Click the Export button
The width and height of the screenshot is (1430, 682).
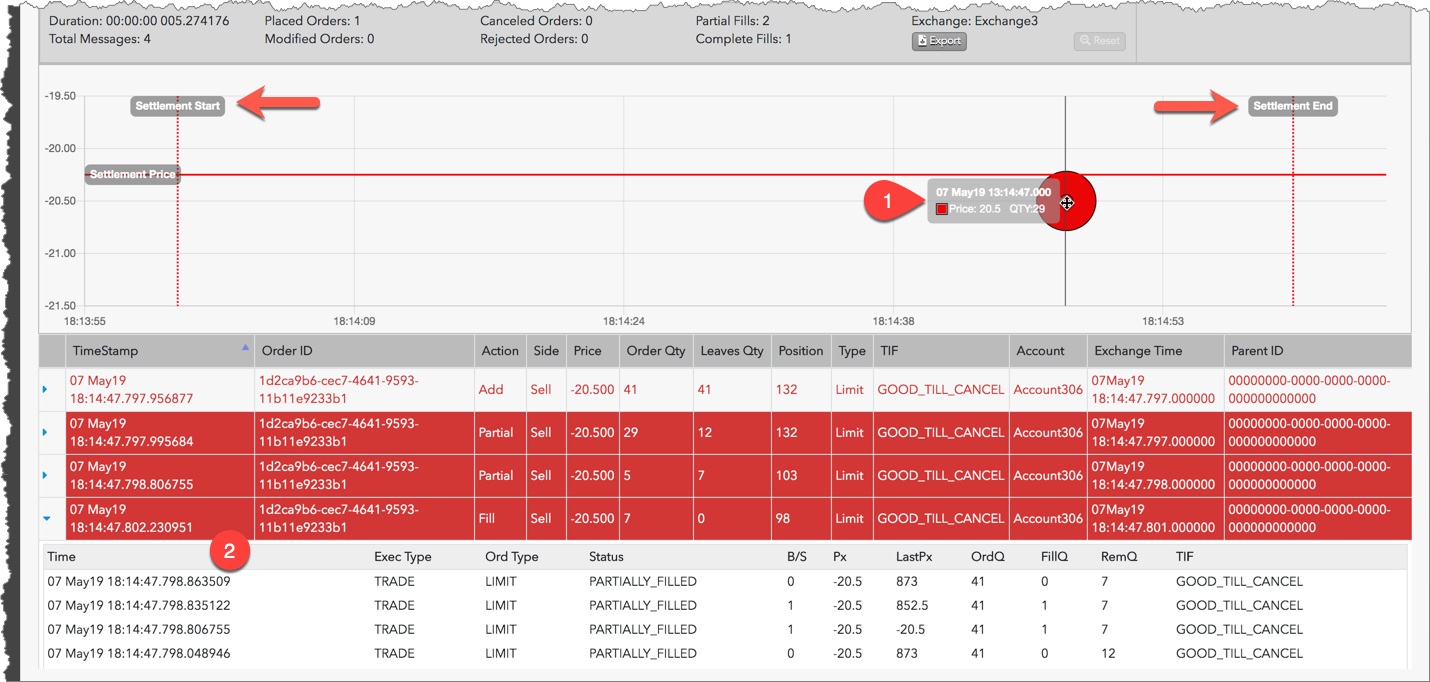939,41
